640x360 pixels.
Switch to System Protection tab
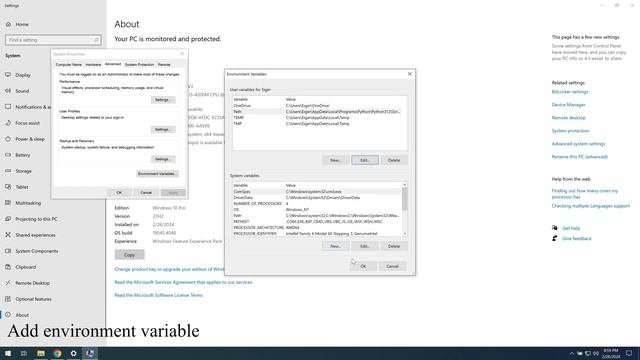139,64
